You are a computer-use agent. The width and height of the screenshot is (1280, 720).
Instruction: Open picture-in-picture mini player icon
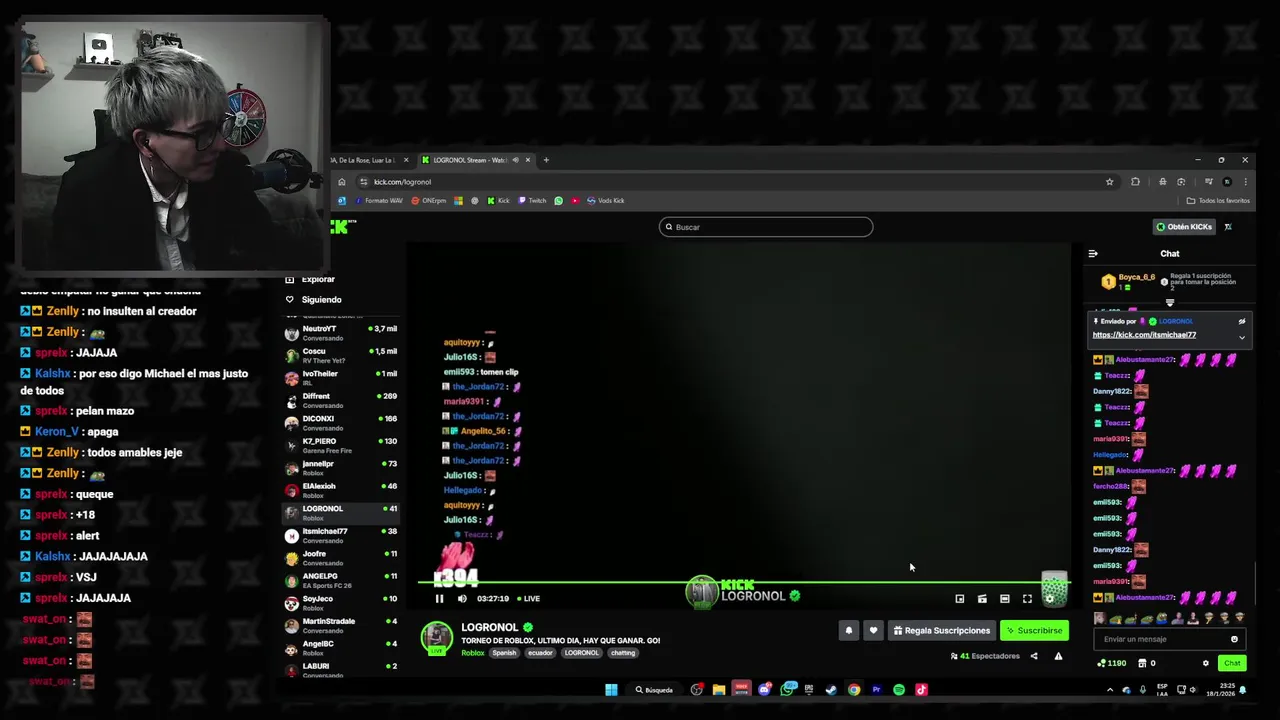tap(960, 599)
